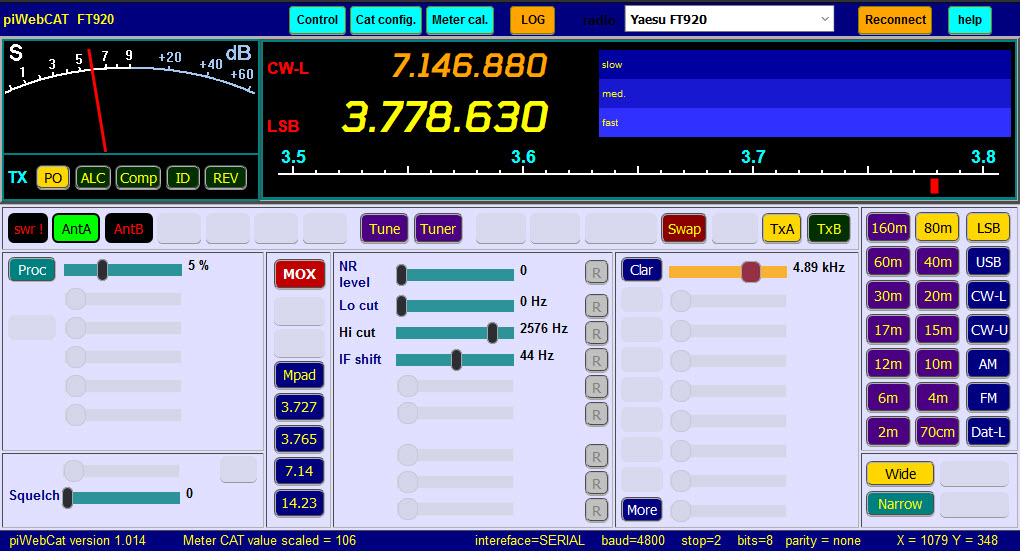The image size is (1020, 553).
Task: Adjust the Clar offset slider
Action: [x=727, y=271]
